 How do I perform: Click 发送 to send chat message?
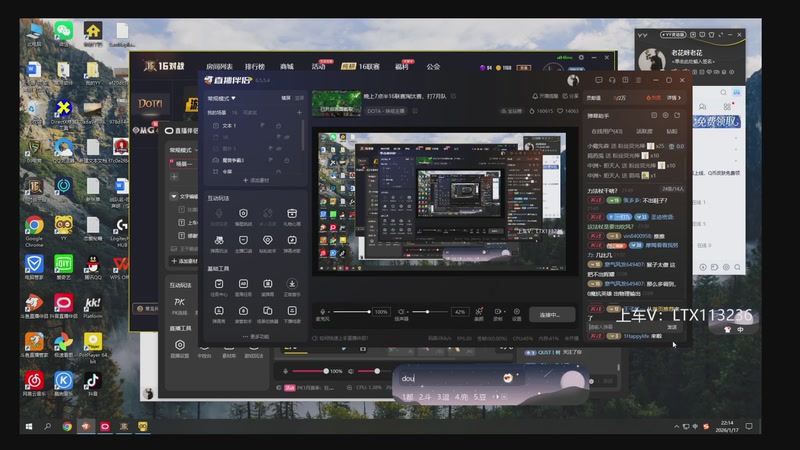(x=672, y=327)
